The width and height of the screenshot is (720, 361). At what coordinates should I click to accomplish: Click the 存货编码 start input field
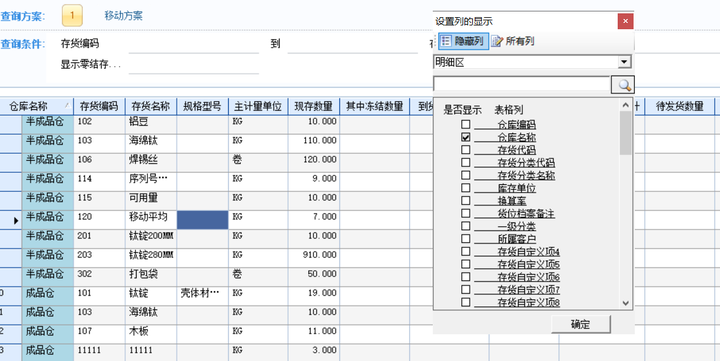194,45
